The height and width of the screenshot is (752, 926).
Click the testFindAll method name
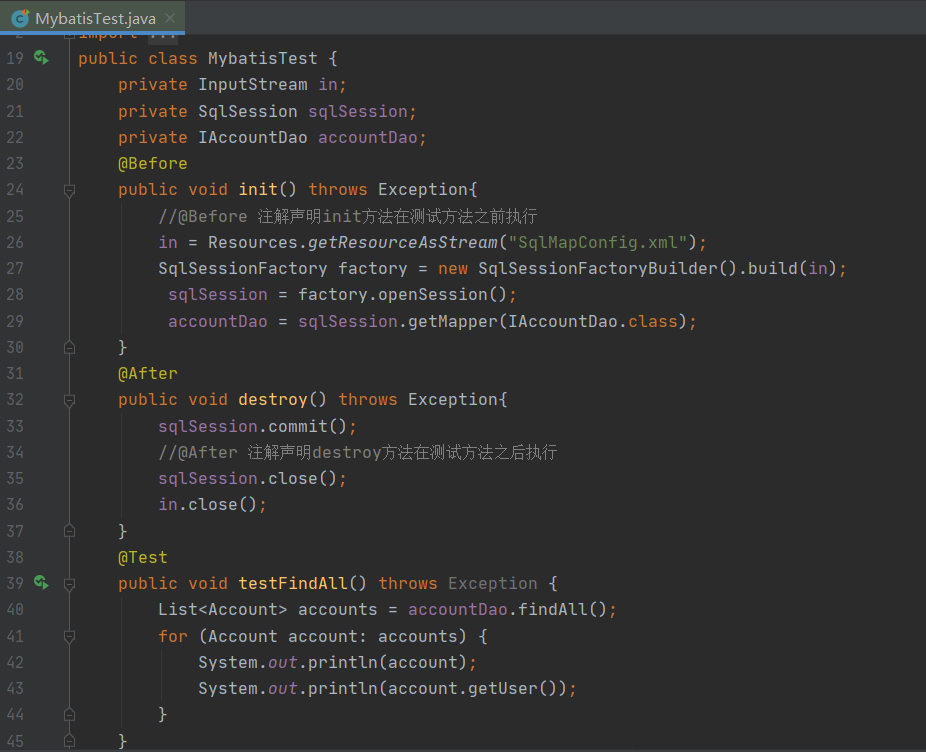[x=293, y=583]
